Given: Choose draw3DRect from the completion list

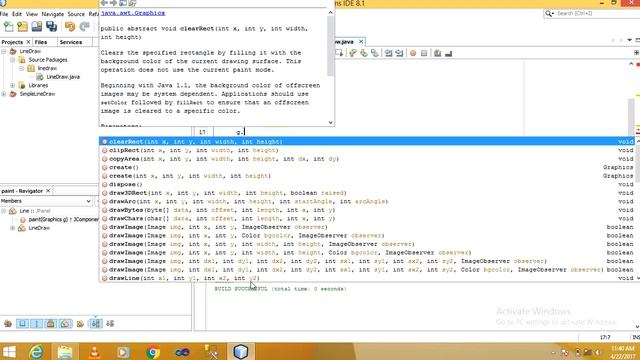Looking at the screenshot, I should [367, 193].
